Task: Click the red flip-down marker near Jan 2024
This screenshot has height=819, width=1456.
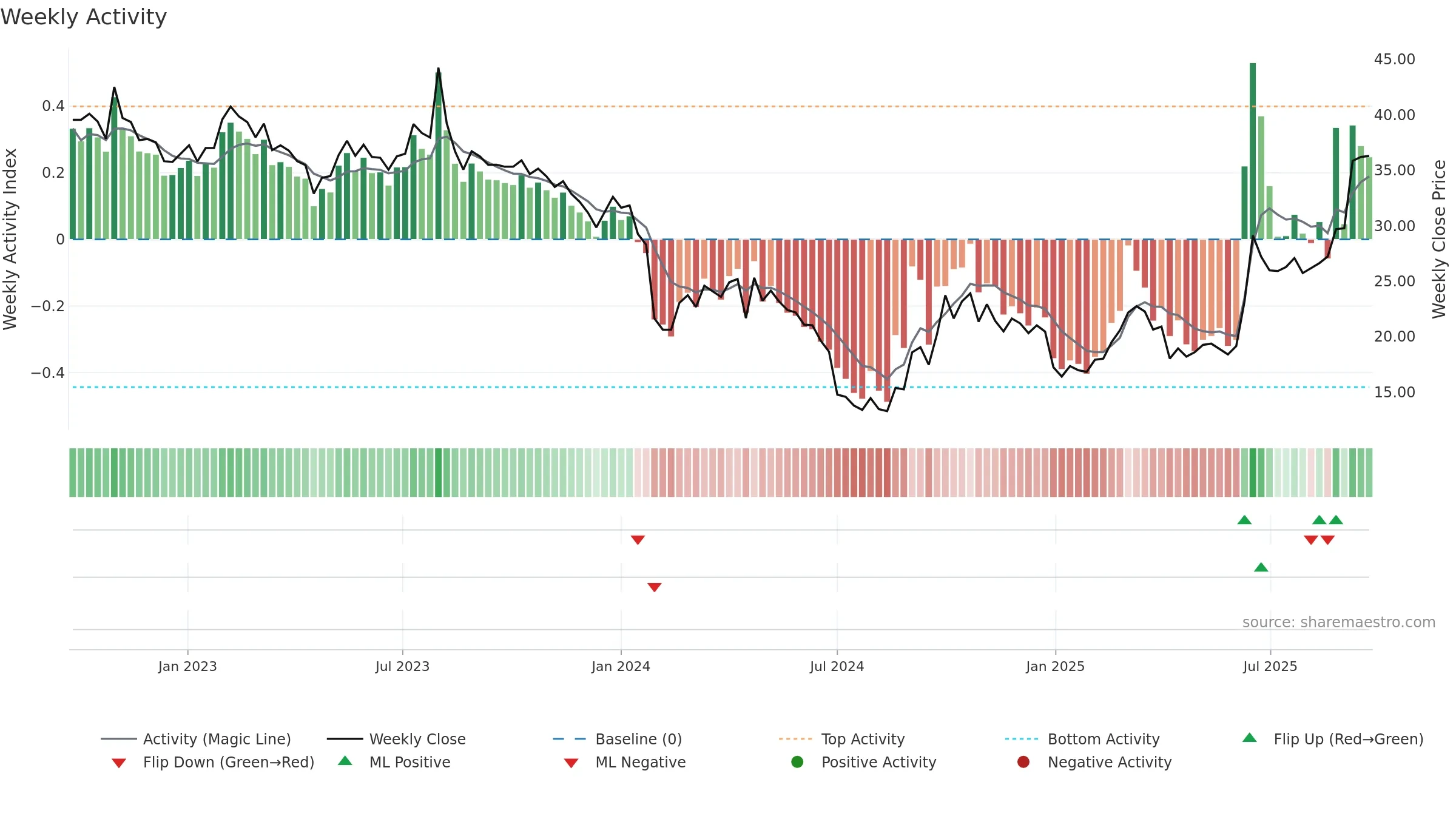Action: tap(638, 540)
